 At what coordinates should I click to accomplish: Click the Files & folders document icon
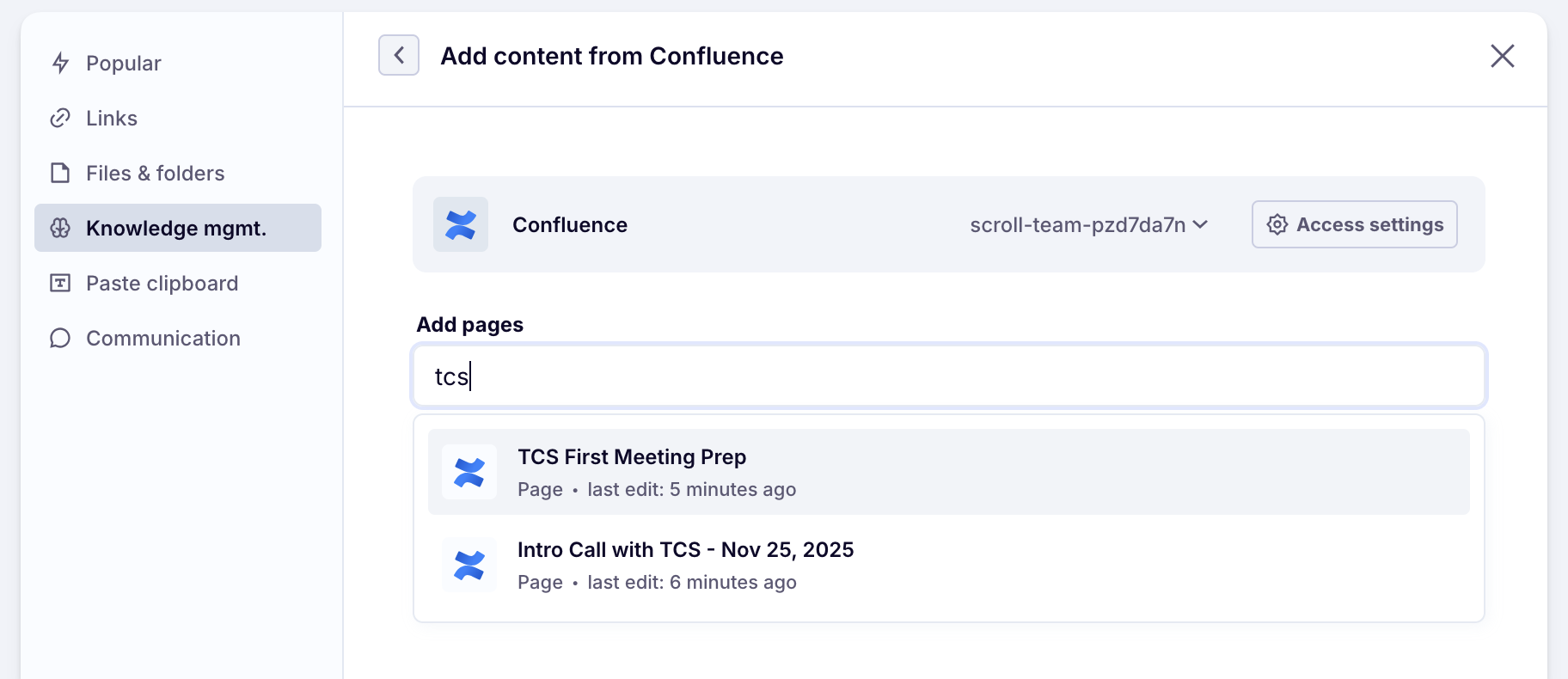coord(60,173)
